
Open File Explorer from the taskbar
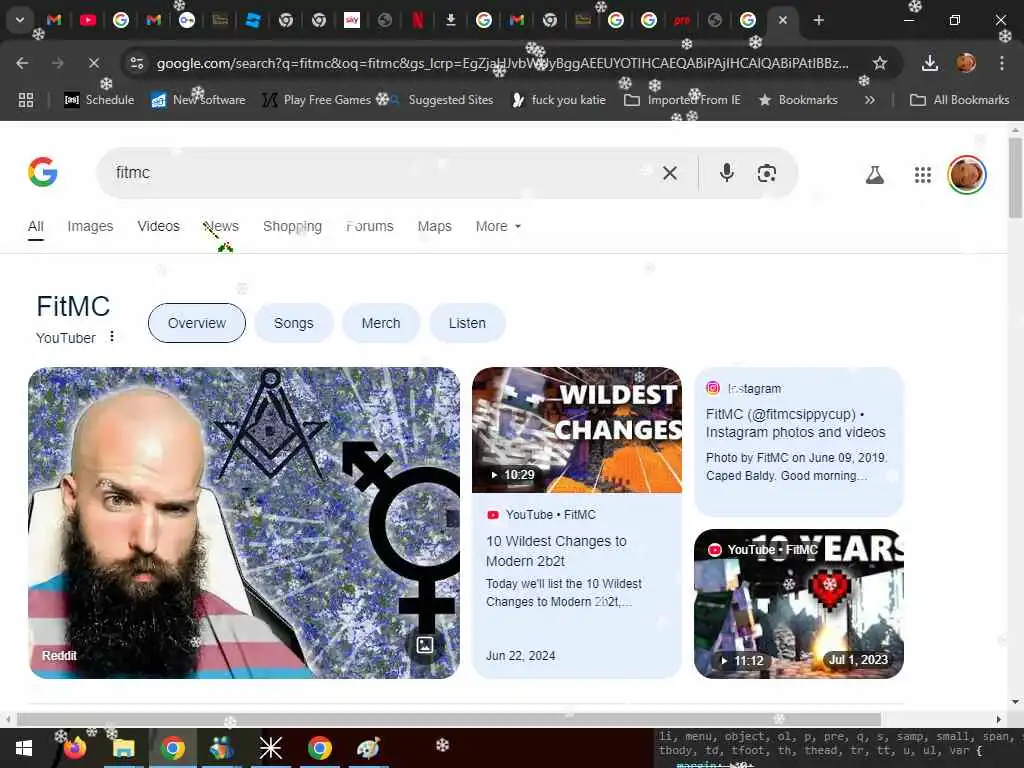coord(123,748)
